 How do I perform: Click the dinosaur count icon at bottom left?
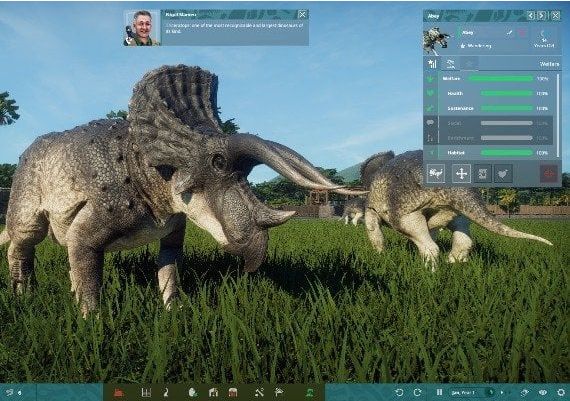click(10, 393)
